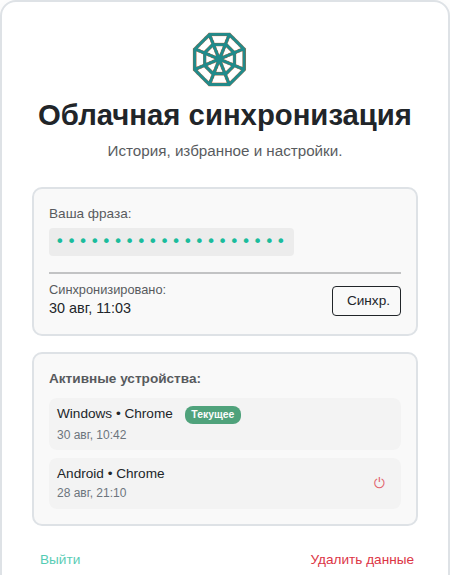This screenshot has height=575, width=450.
Task: Select the Windows • Chrome device name
Action: [115, 414]
